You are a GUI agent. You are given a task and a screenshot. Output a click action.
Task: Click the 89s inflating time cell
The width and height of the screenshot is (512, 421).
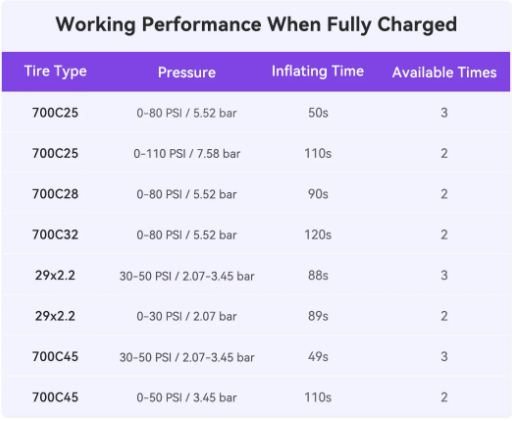318,316
